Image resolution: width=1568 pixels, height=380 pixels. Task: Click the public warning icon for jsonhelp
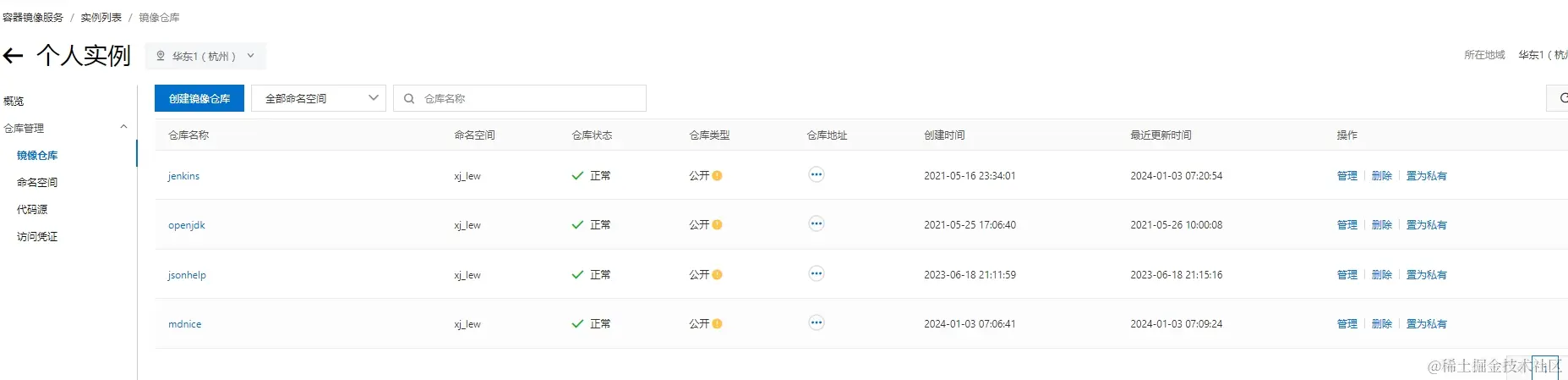pos(717,275)
